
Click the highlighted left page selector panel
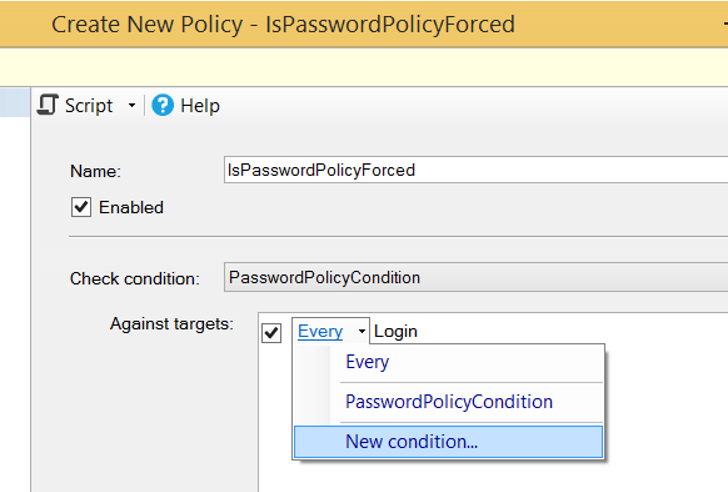(x=15, y=102)
